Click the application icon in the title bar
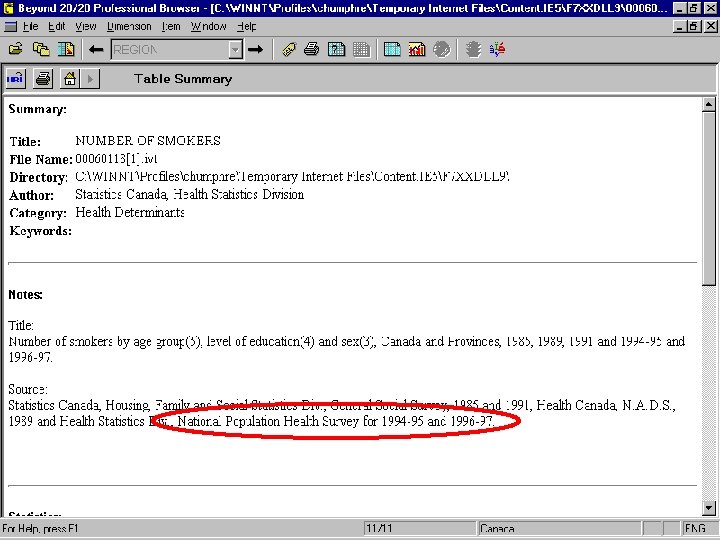Viewport: 720px width, 540px height. coord(9,8)
